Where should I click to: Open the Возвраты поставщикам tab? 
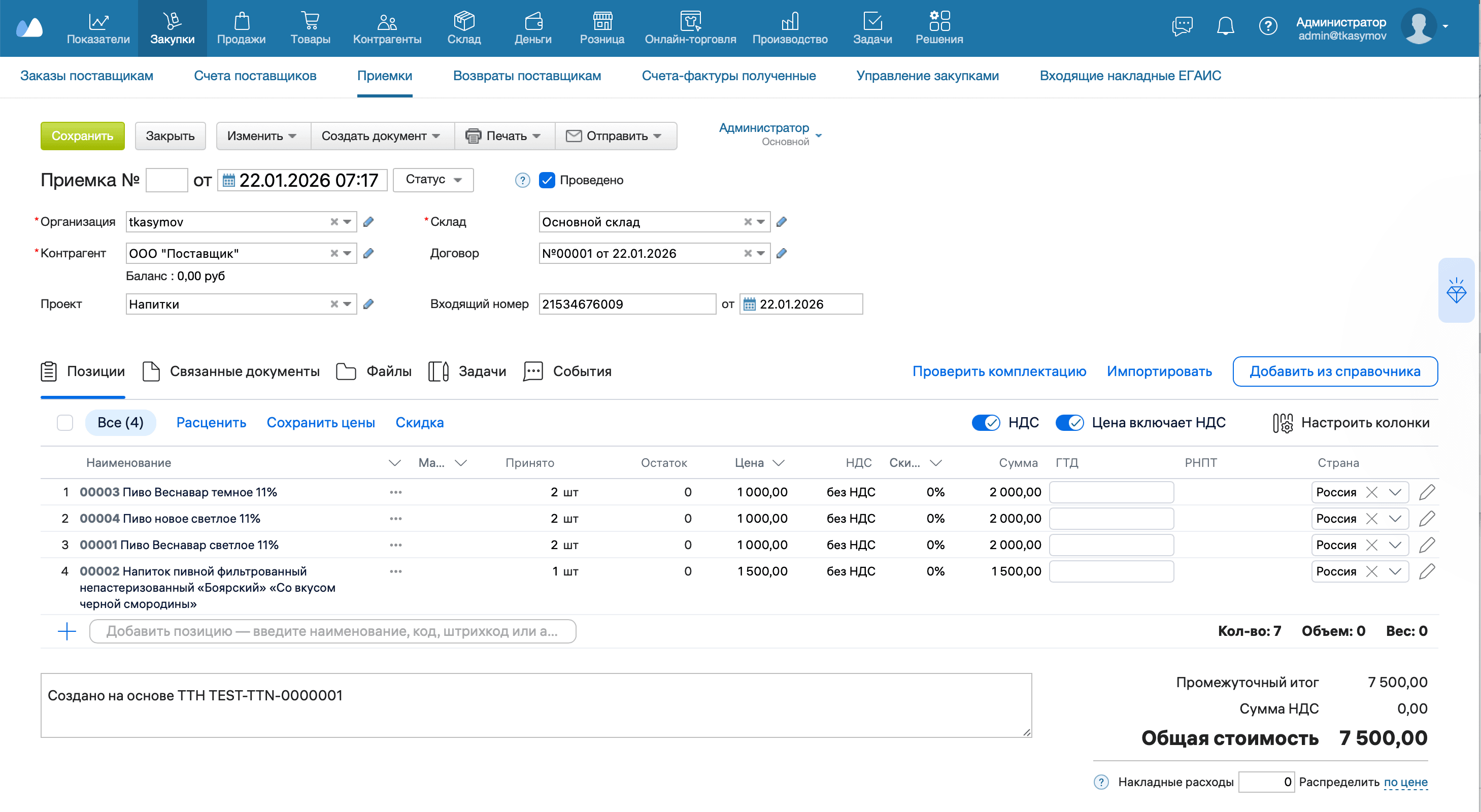(x=527, y=76)
